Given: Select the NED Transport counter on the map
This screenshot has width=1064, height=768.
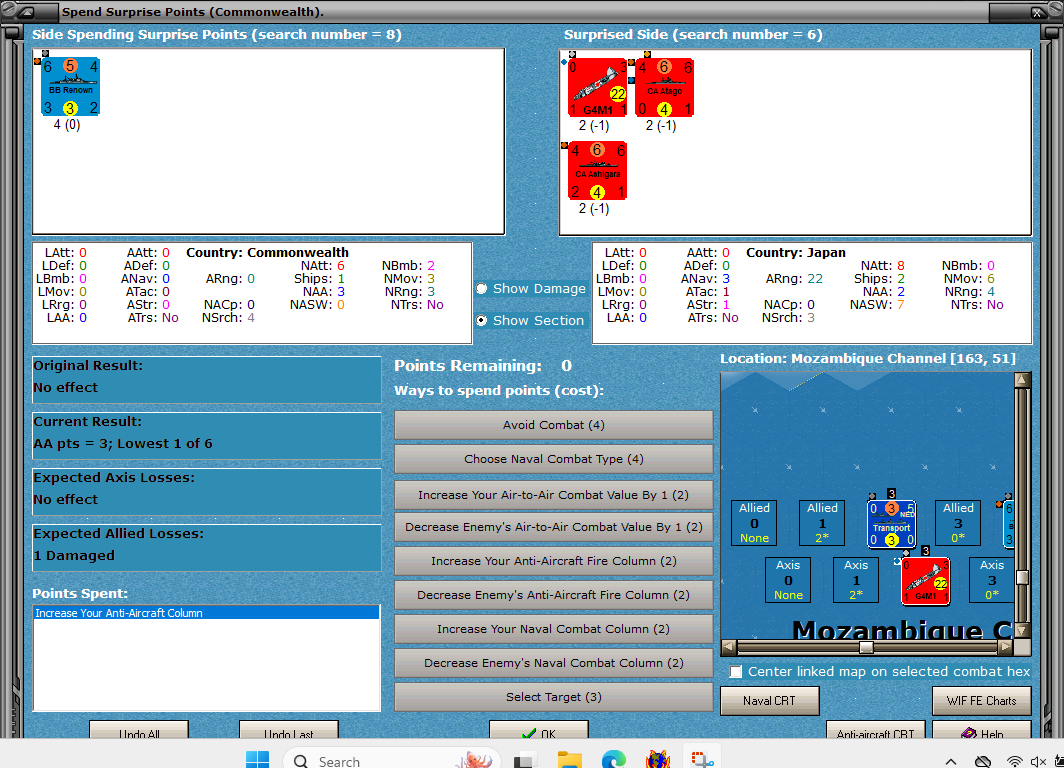Looking at the screenshot, I should pyautogui.click(x=893, y=522).
